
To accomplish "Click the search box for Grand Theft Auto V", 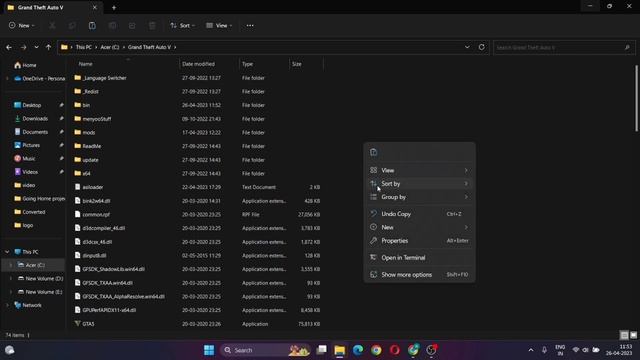I will point(564,47).
